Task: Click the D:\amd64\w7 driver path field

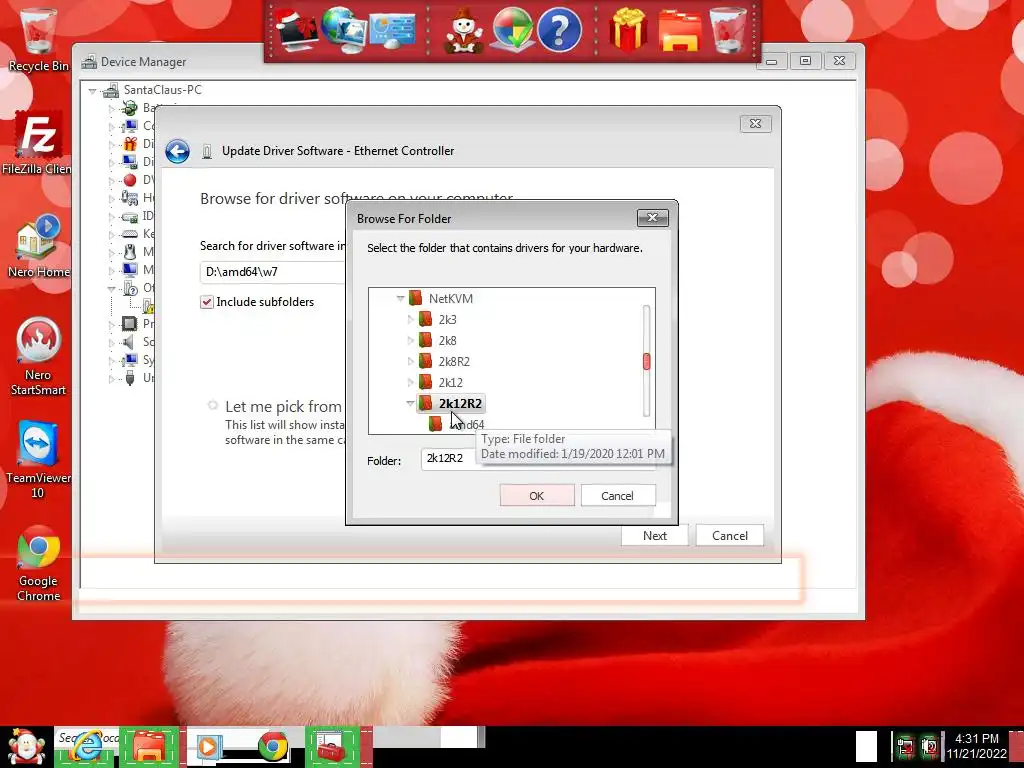Action: pyautogui.click(x=273, y=272)
